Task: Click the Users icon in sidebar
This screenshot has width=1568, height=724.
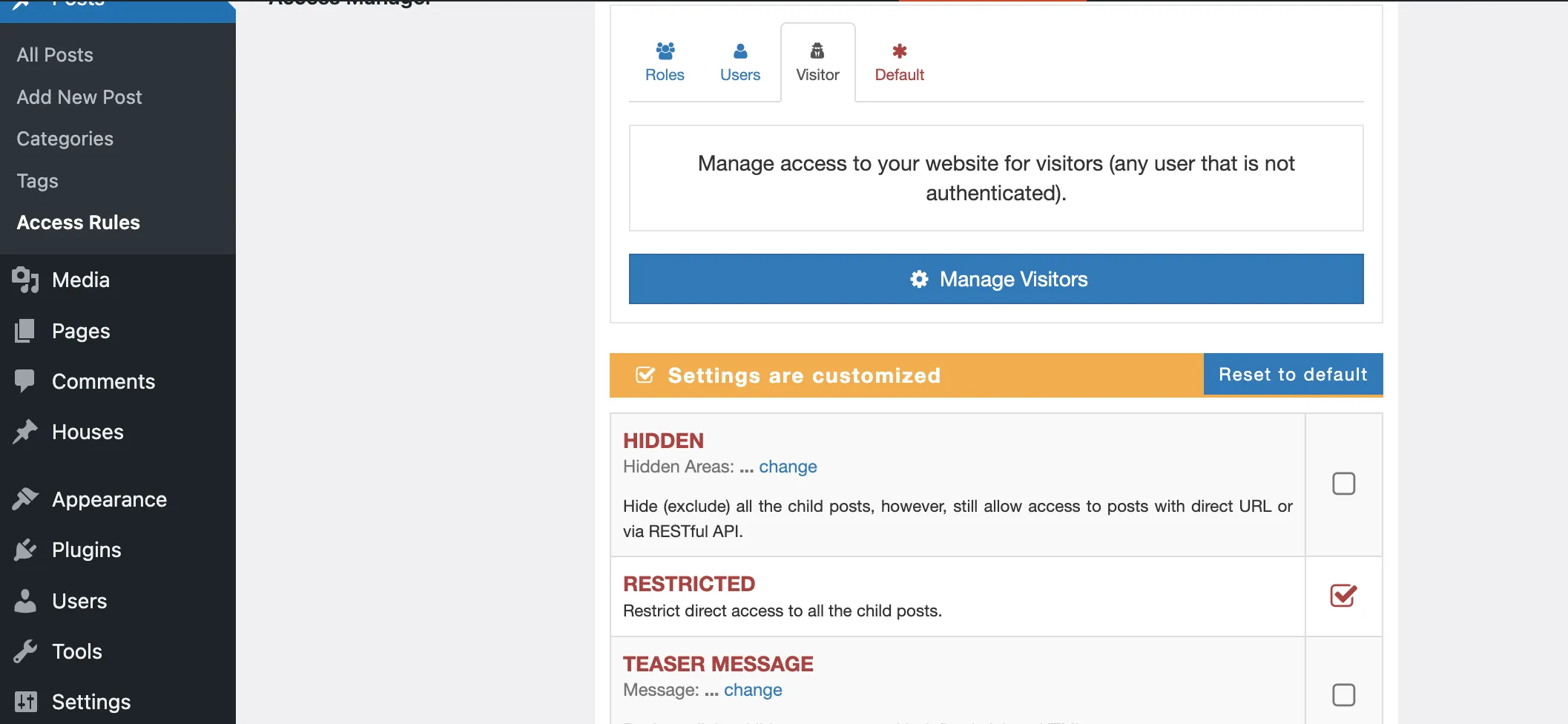Action: 25,601
